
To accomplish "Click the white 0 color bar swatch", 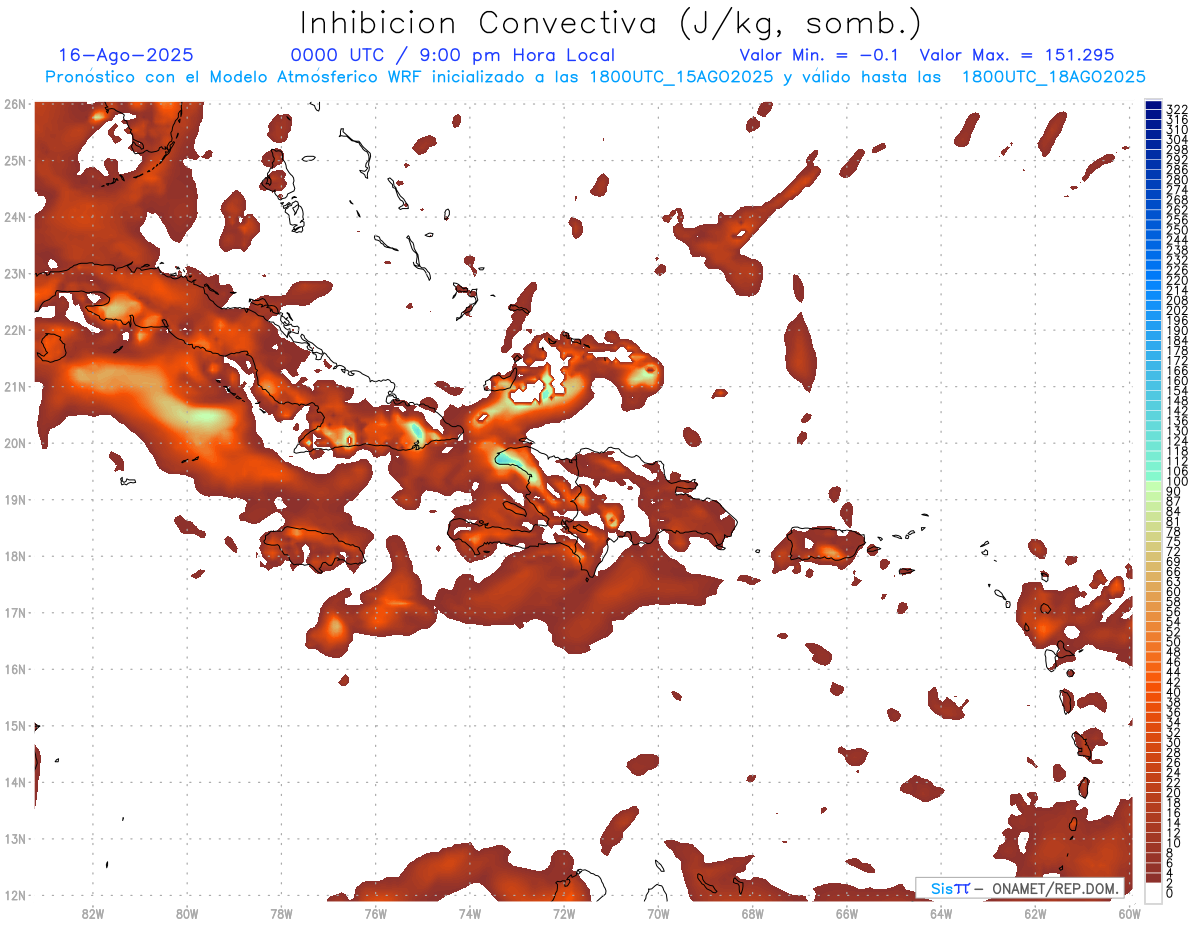I will [1154, 891].
